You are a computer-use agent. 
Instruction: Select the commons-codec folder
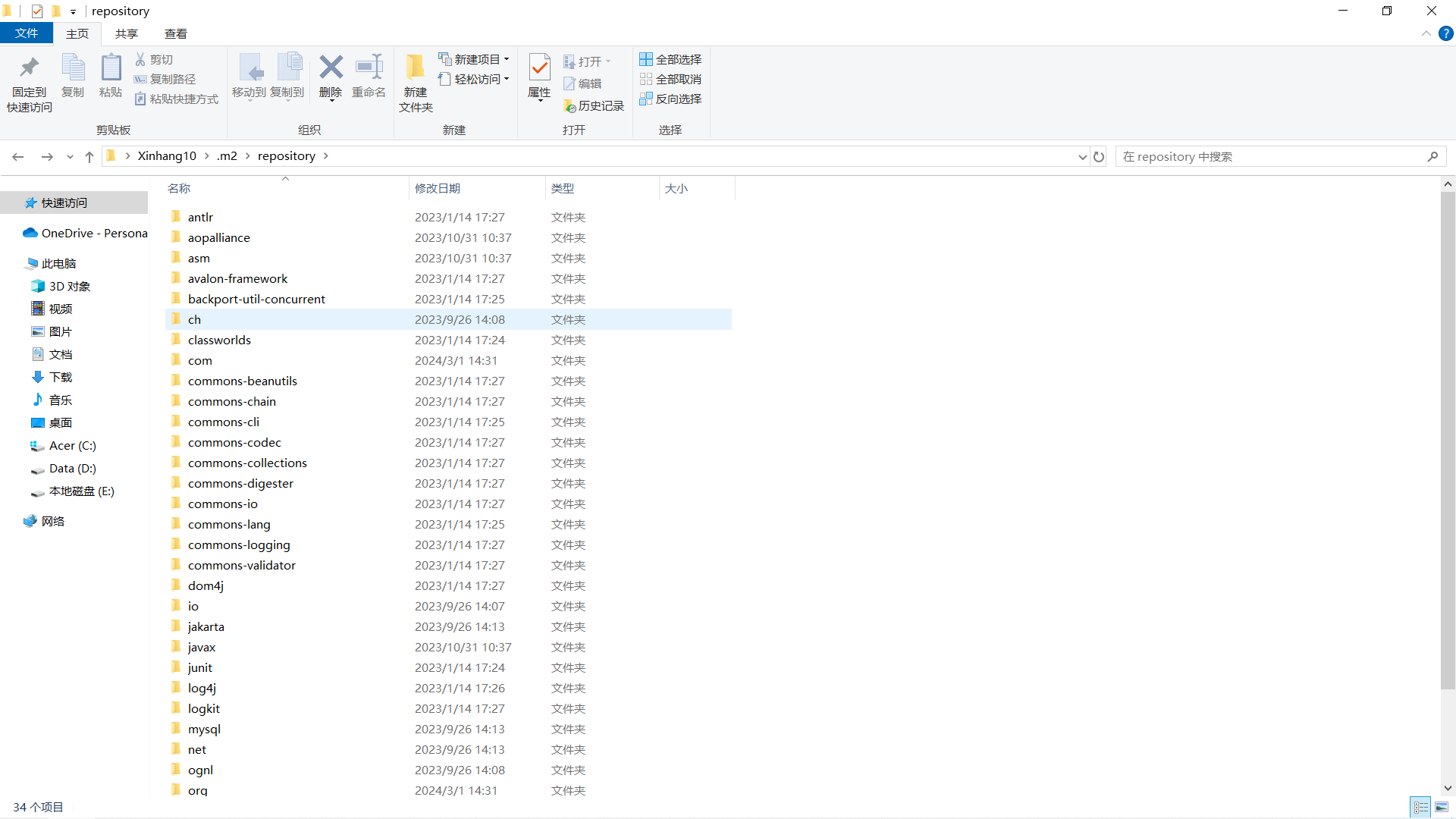click(448, 442)
